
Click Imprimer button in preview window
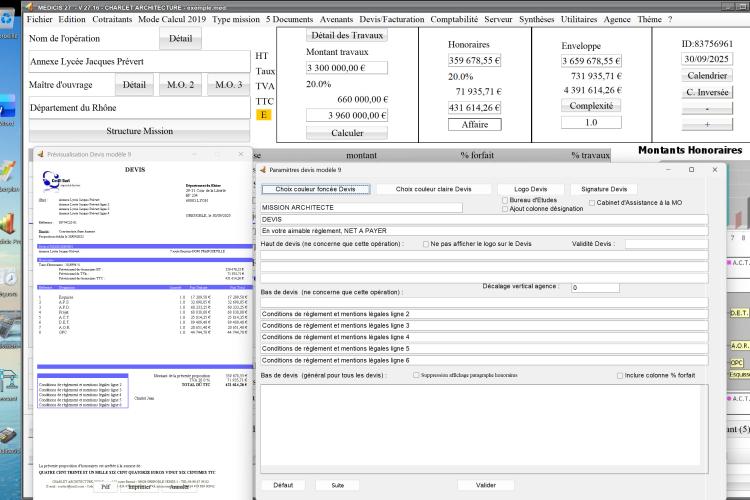pos(139,487)
